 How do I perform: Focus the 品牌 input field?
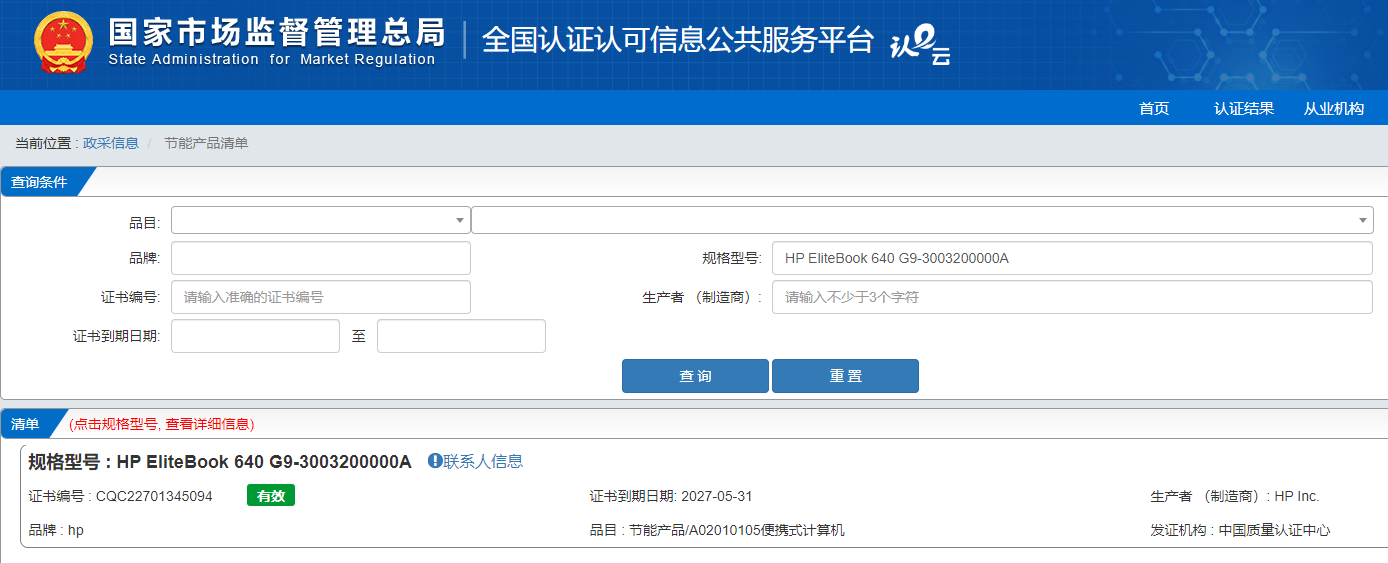coord(321,258)
